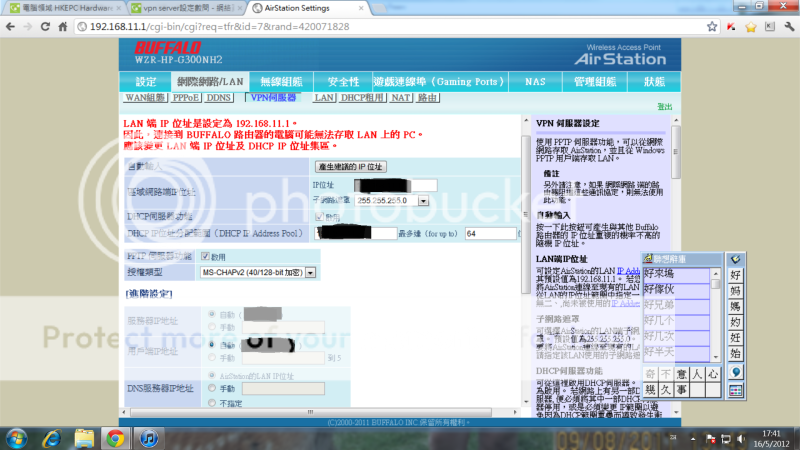Open Windows Explorer folder on the taskbar

[x=84, y=439]
